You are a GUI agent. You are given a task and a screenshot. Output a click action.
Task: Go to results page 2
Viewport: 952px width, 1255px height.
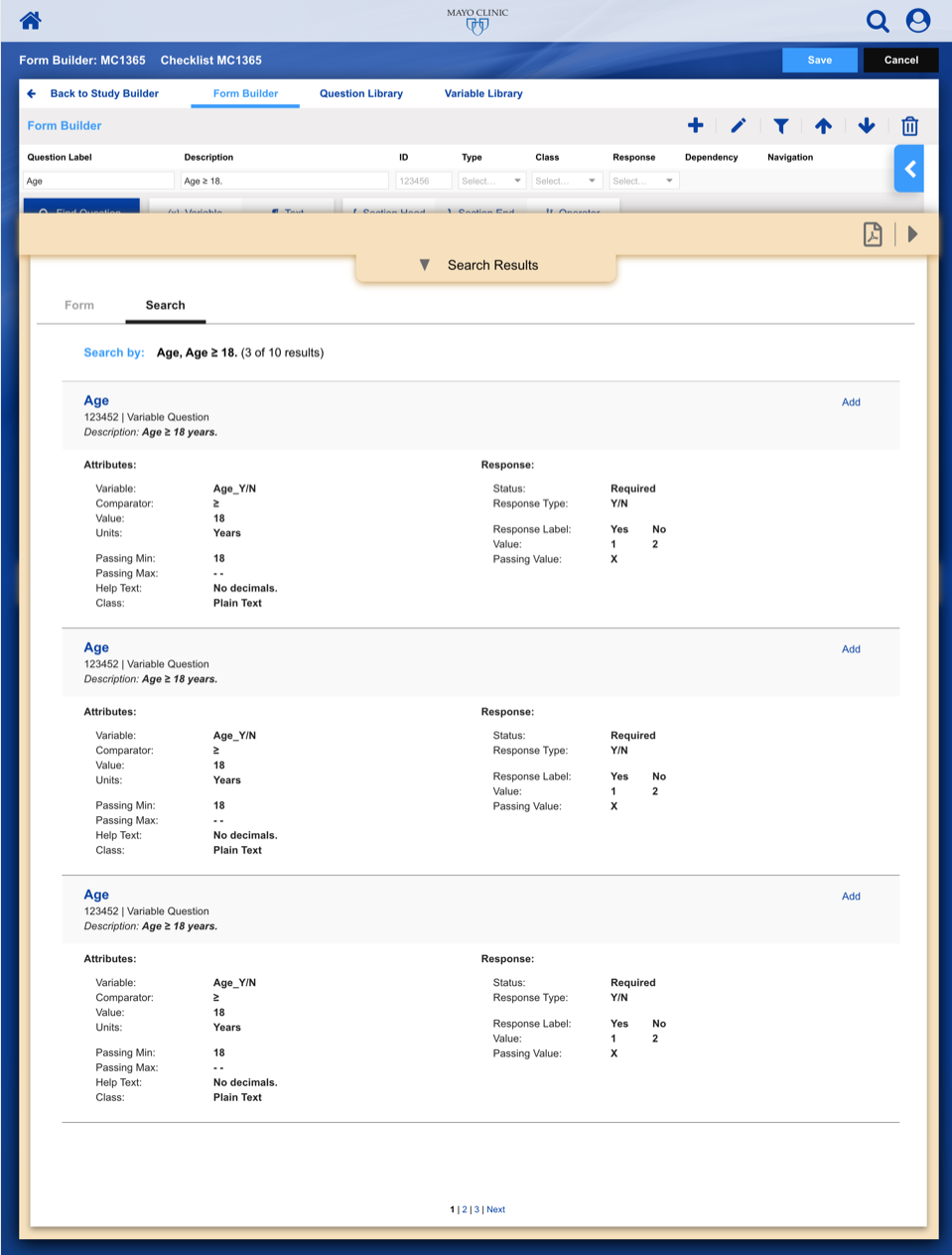pyautogui.click(x=464, y=1209)
